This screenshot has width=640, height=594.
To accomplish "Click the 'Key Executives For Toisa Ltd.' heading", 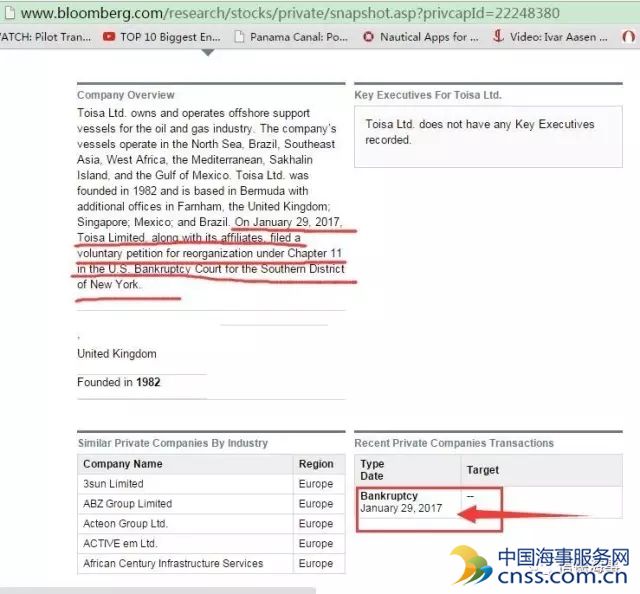I will tap(428, 95).
